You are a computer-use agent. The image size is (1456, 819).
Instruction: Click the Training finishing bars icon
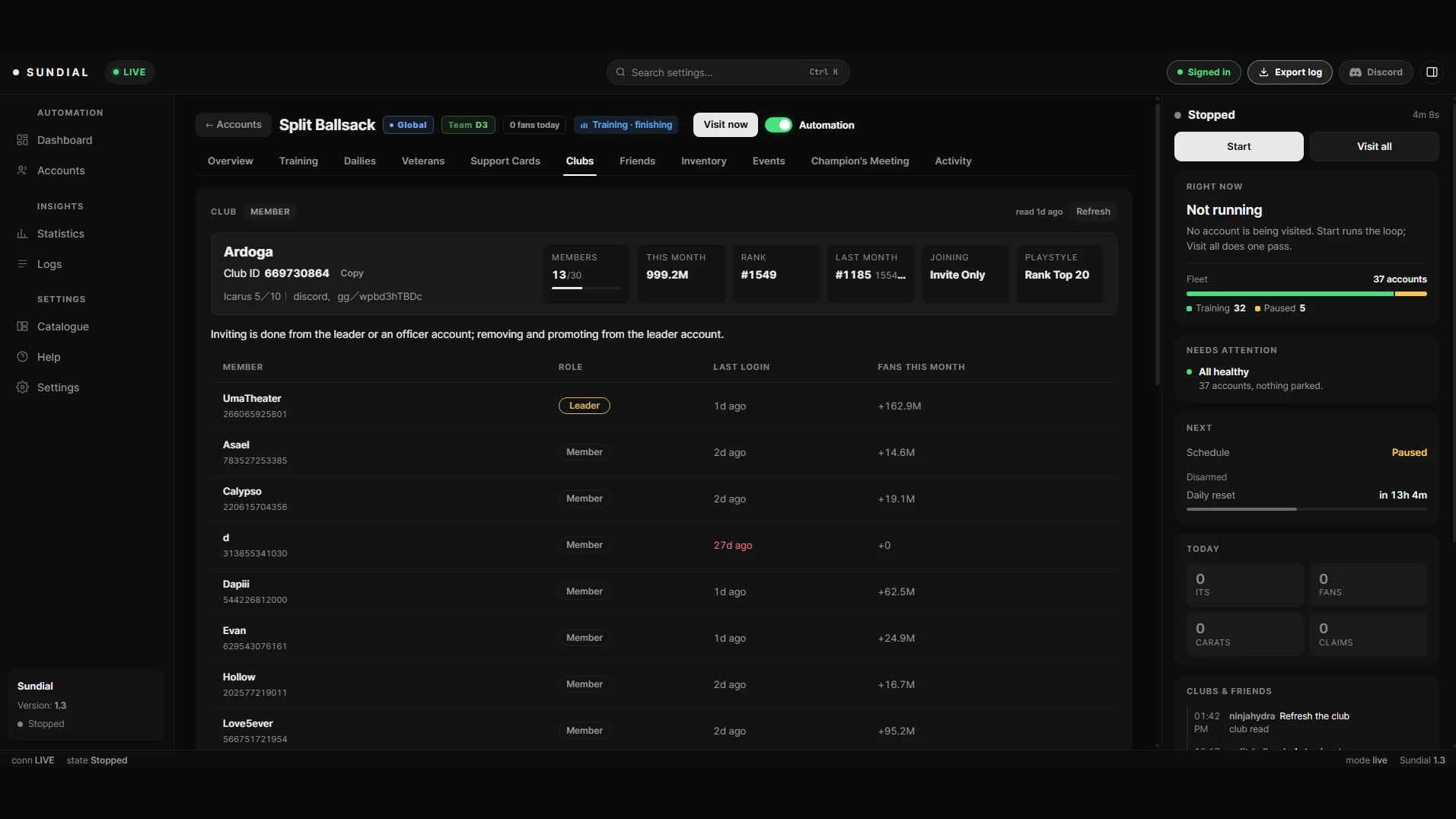[584, 126]
